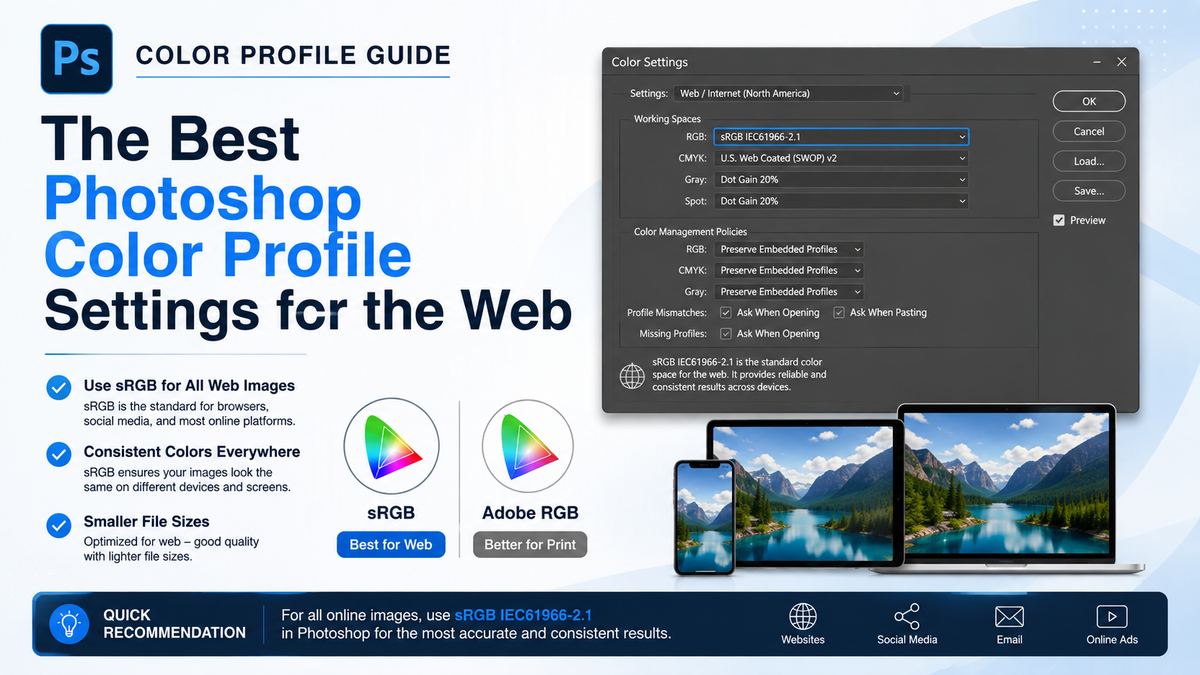
Task: Click checkmark icon beside Use sRGB for All Web Images
Action: [x=59, y=388]
